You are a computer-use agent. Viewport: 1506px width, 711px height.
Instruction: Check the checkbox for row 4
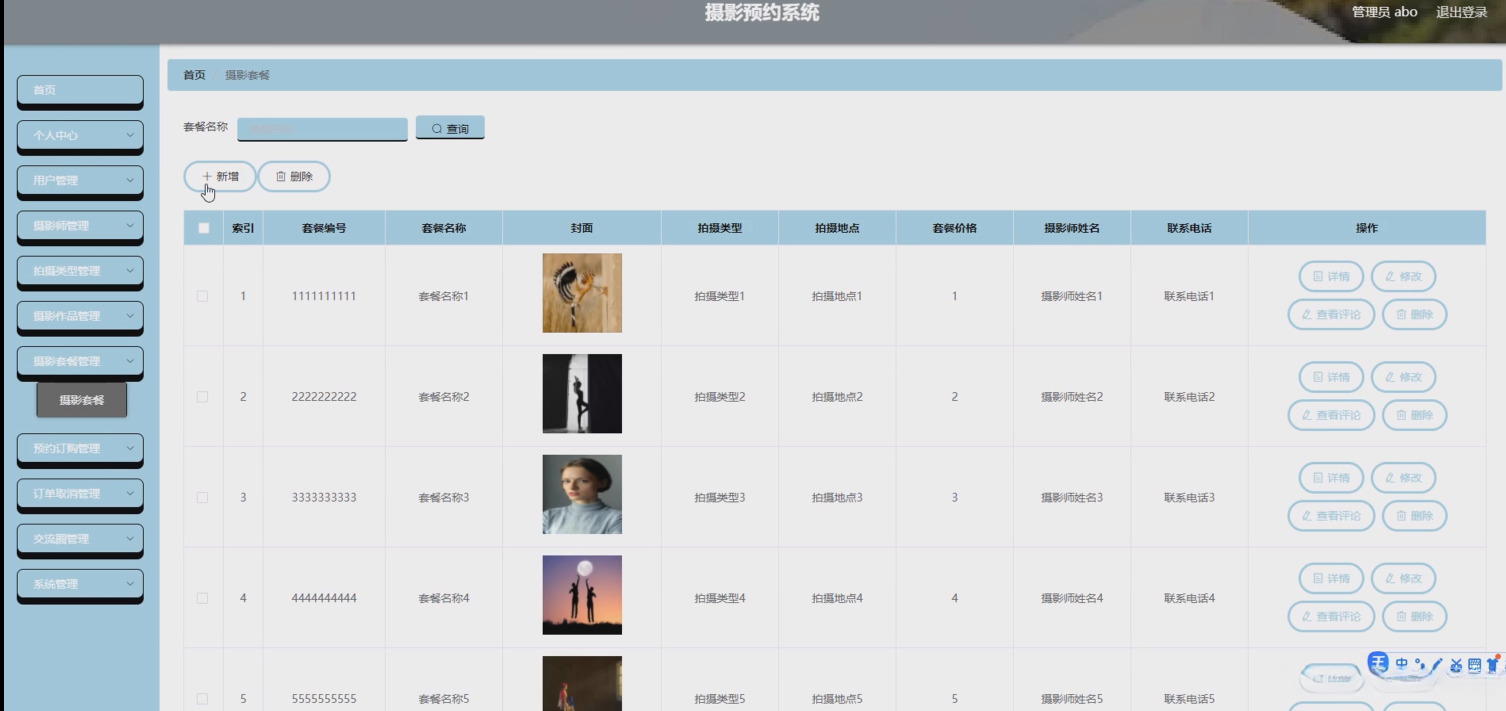coord(203,598)
